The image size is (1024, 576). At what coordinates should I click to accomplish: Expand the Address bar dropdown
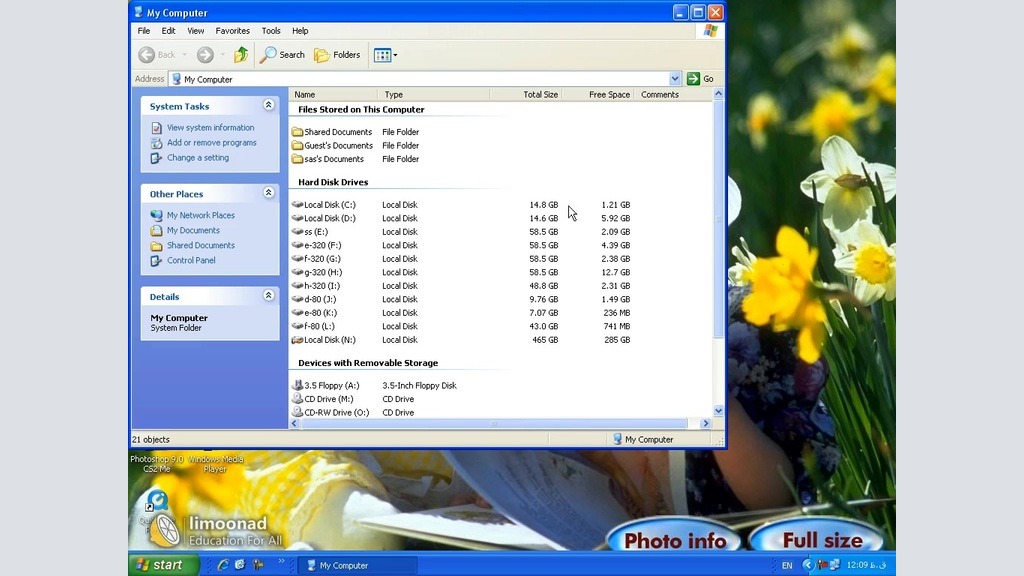pyautogui.click(x=675, y=79)
